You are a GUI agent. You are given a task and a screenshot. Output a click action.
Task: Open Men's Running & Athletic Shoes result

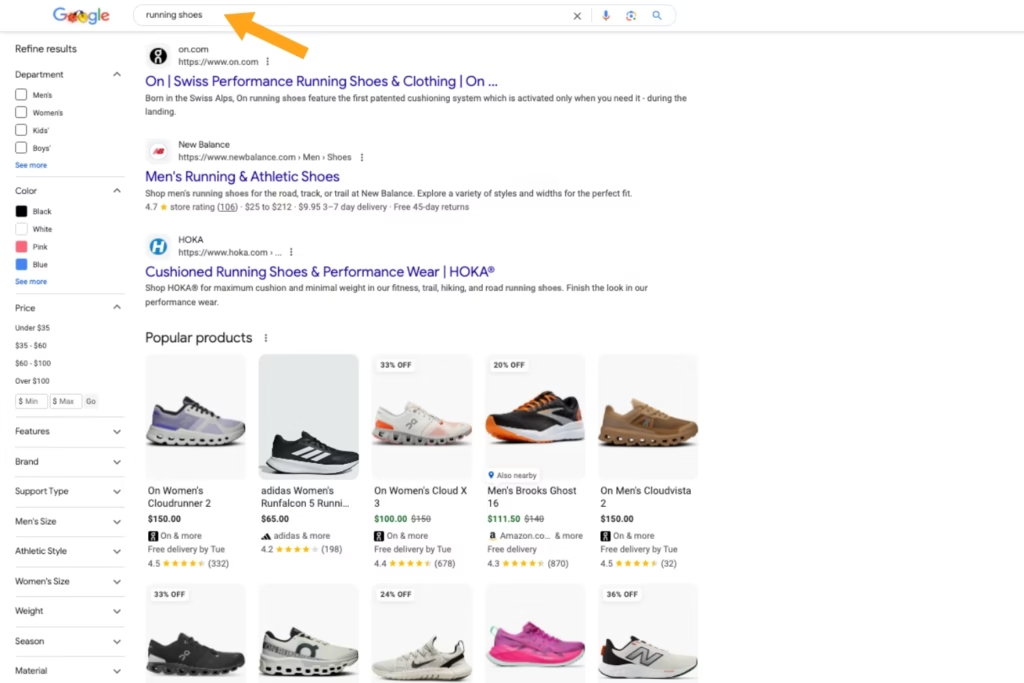coord(242,176)
